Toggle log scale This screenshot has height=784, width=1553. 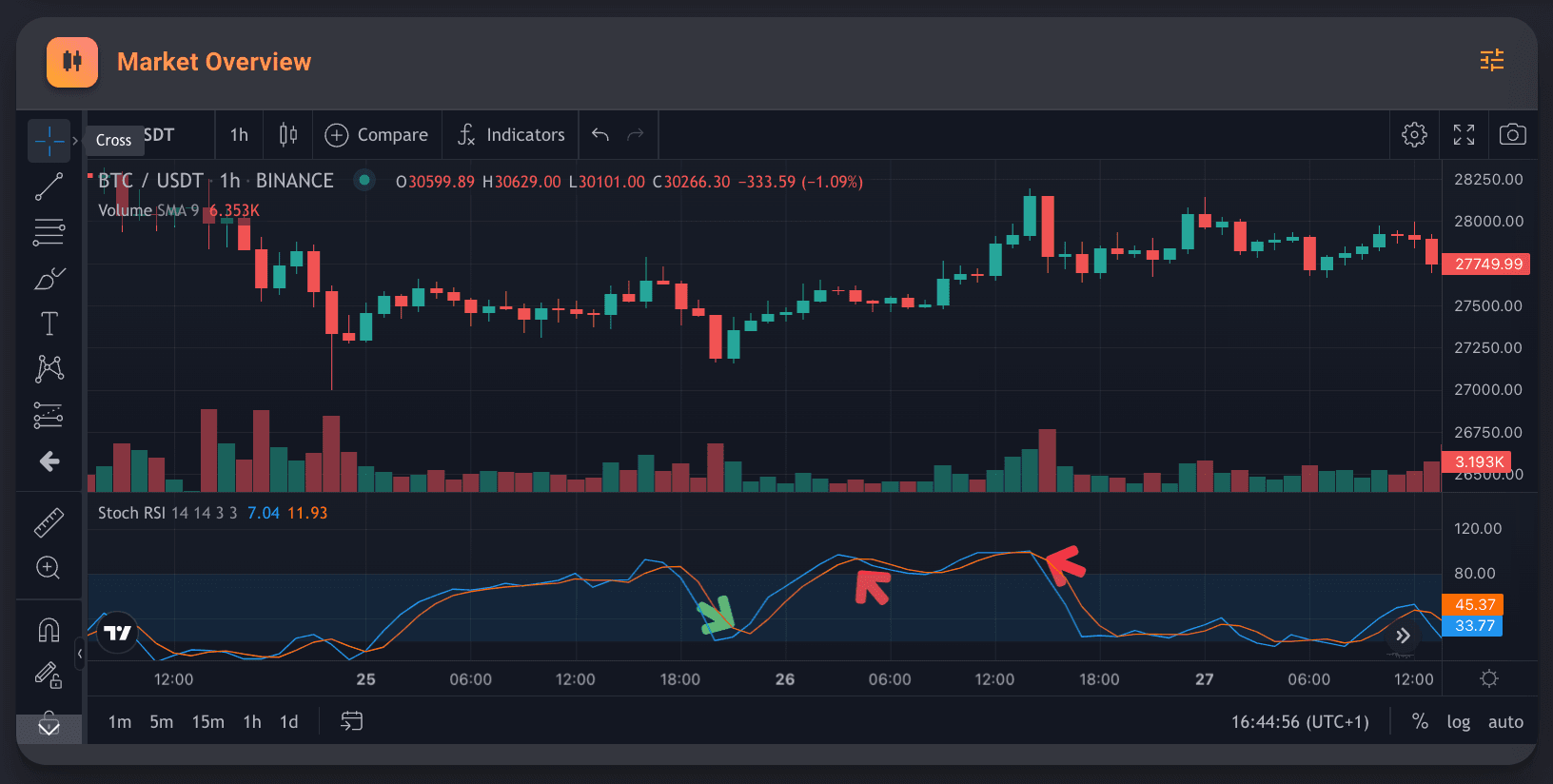click(1458, 722)
